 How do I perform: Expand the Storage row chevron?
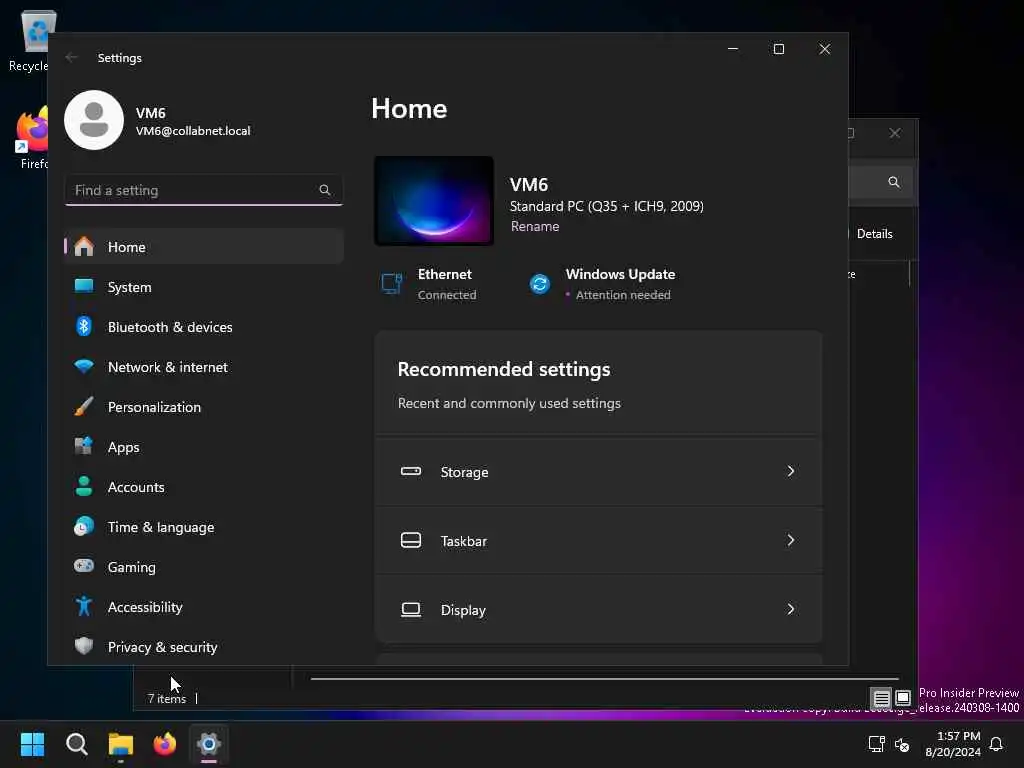791,471
